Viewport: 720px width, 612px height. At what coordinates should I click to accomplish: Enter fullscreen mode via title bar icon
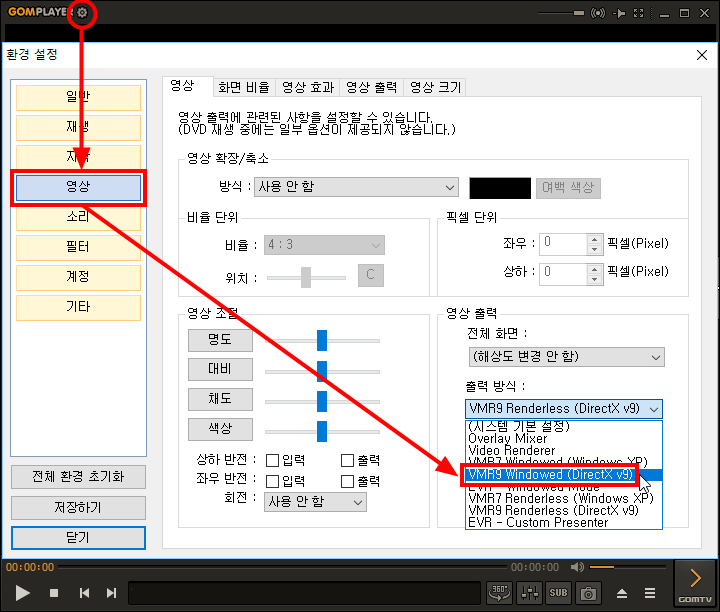point(639,13)
